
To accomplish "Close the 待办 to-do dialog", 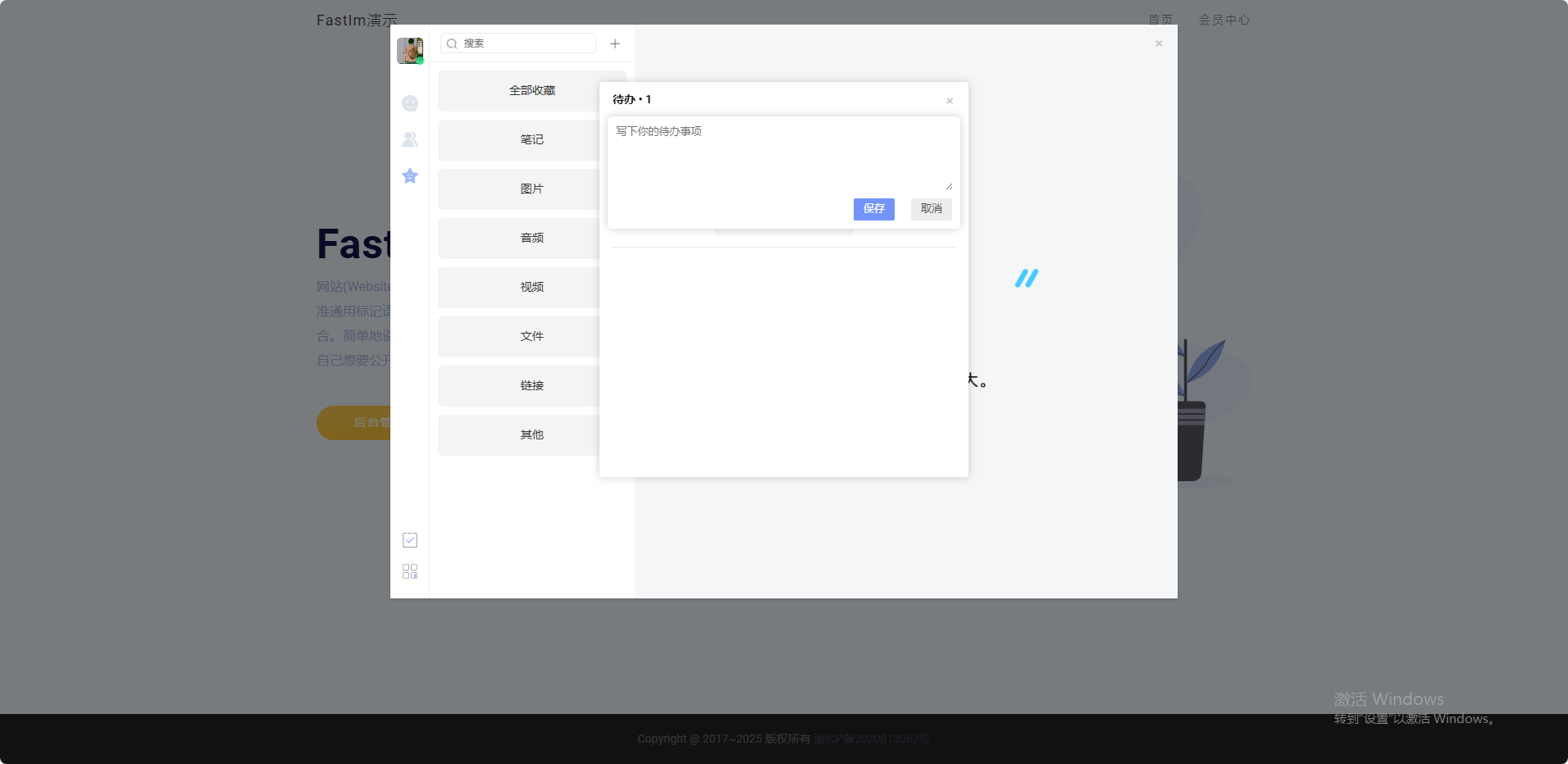I will pyautogui.click(x=950, y=101).
